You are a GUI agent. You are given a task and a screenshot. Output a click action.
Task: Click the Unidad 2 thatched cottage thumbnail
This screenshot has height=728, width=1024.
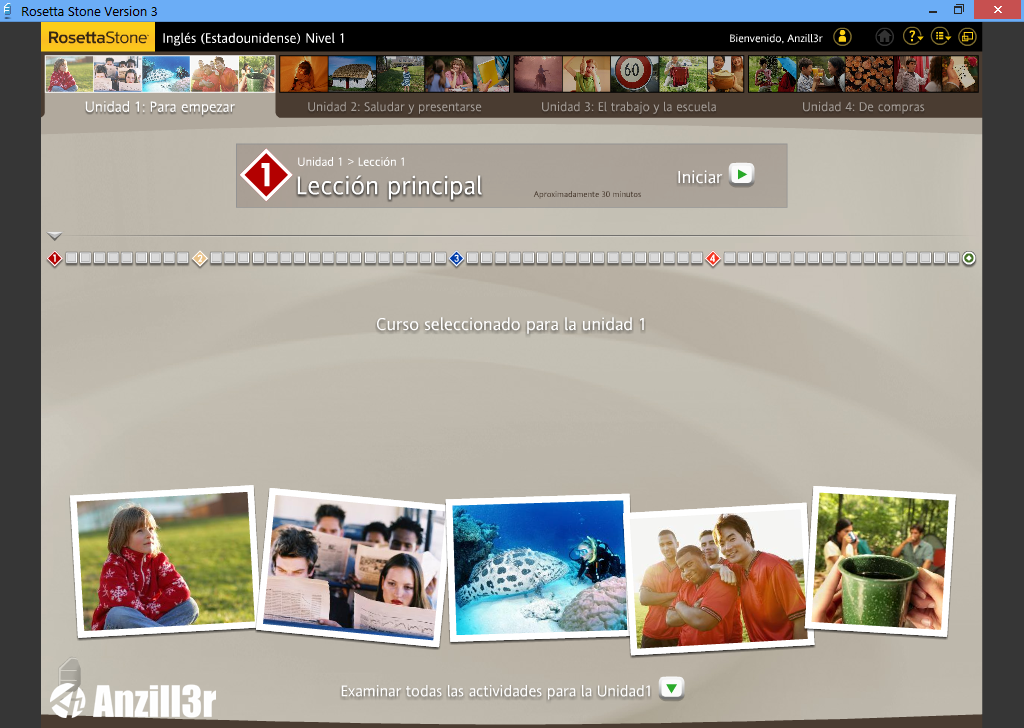pyautogui.click(x=352, y=74)
